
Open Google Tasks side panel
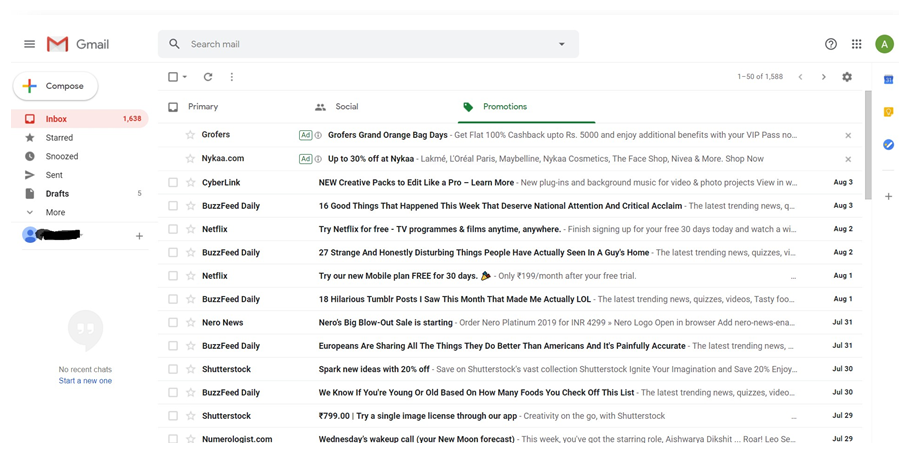888,144
